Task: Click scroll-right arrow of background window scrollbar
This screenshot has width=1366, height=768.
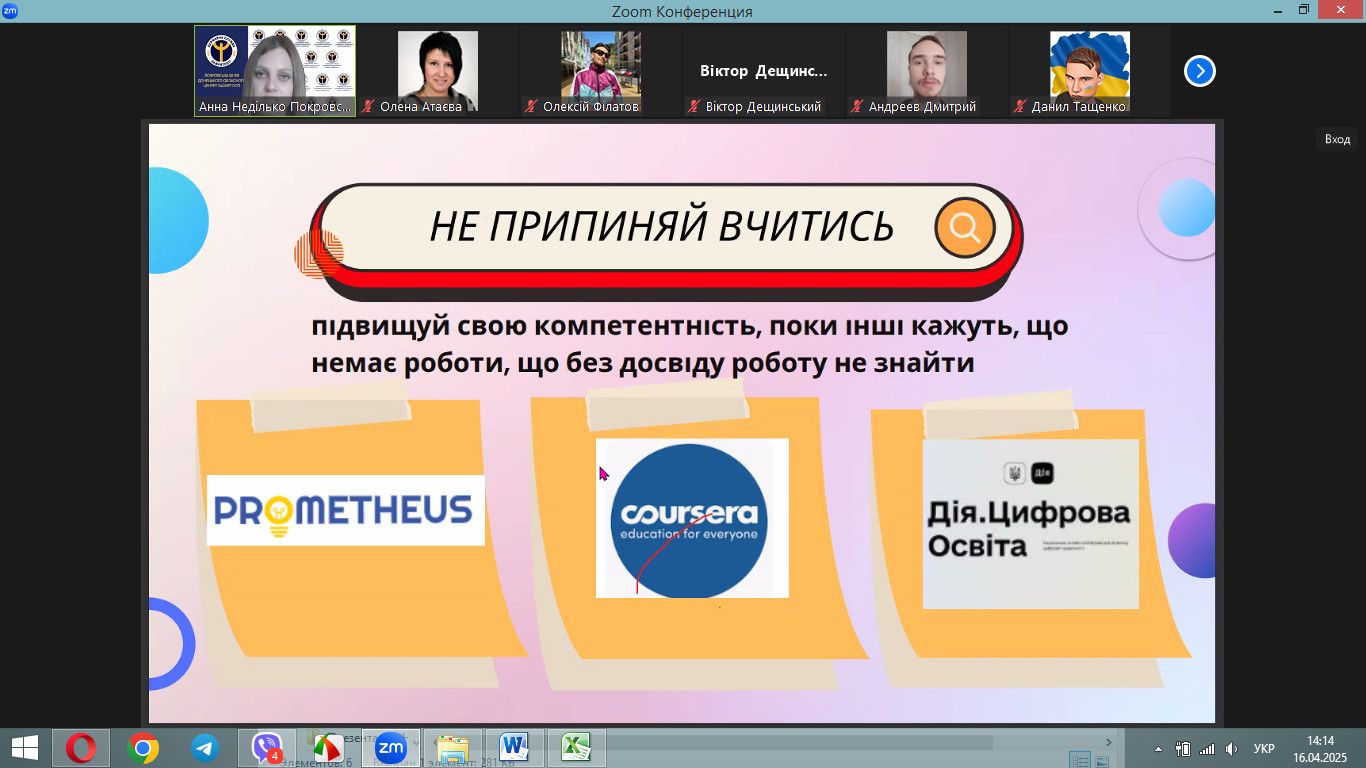Action: tap(1108, 742)
